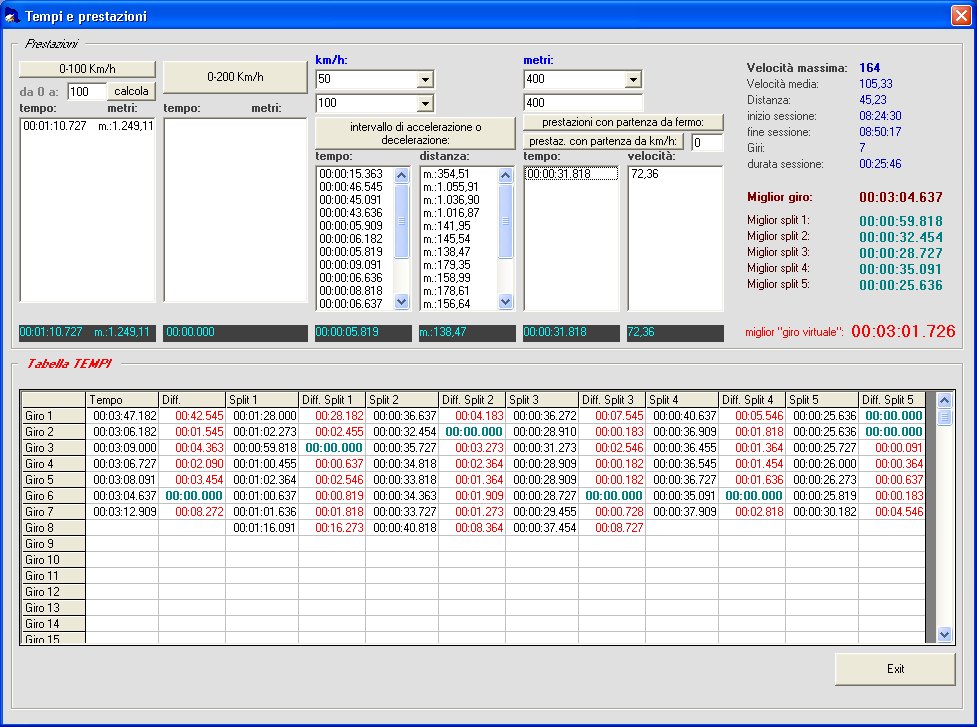
Task: Click the 0-100 Km/h button
Action: tap(88, 69)
